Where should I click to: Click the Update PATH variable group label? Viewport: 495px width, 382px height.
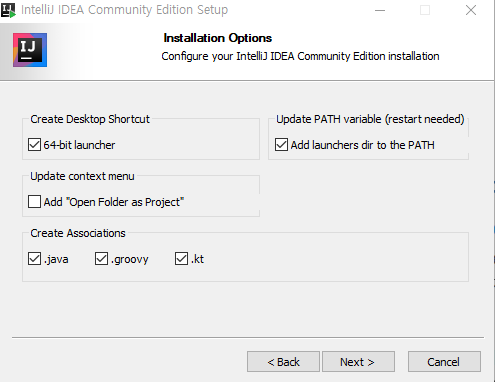[370, 119]
